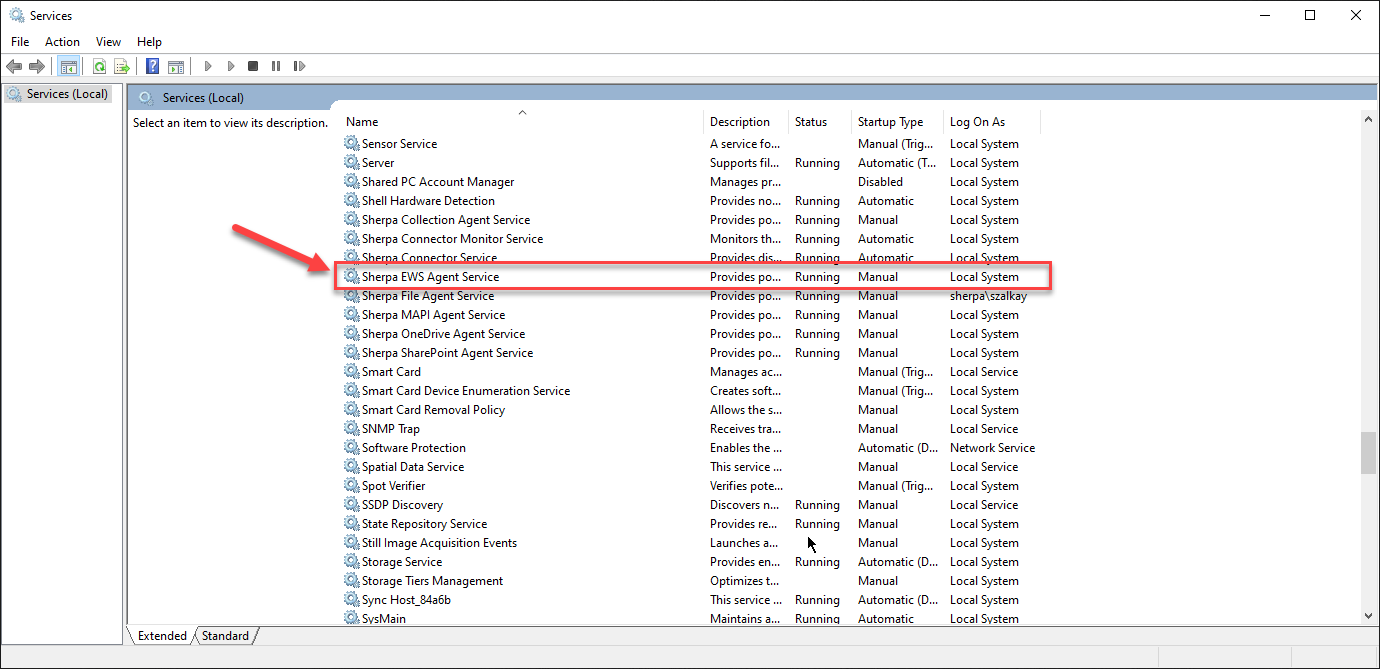Screen dimensions: 1380x669
Task: Click the Back arrow in toolbar
Action: pos(14,67)
